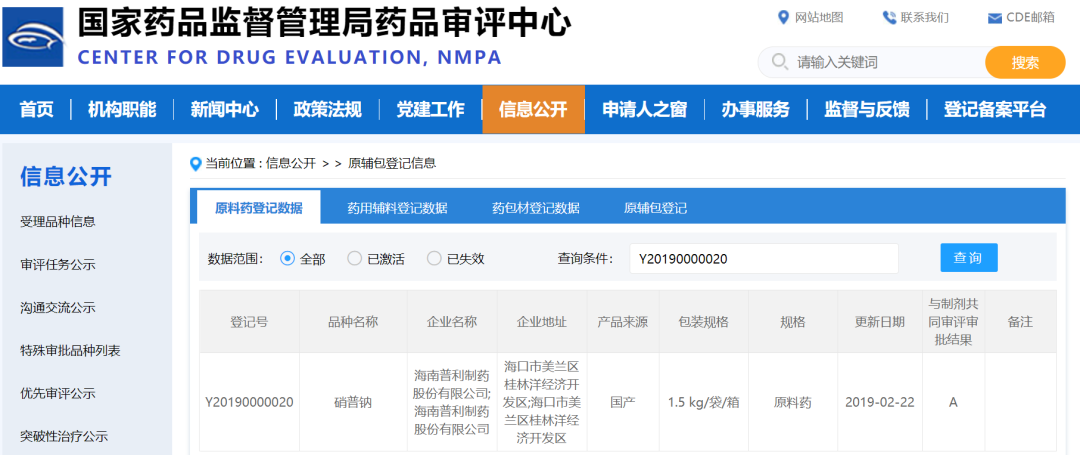
Task: Click the CDE logo icon
Action: [x=36, y=36]
